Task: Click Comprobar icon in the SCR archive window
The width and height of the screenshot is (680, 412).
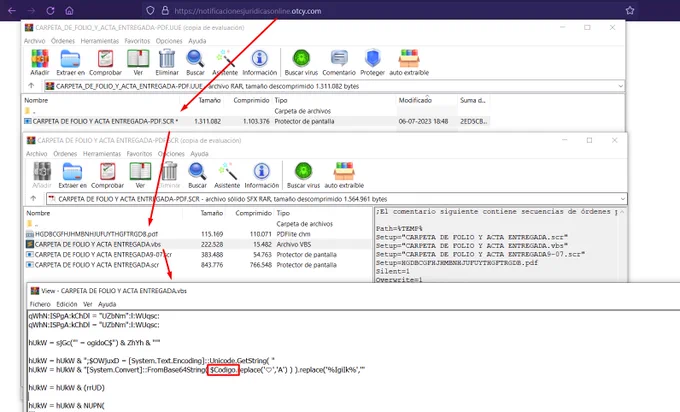Action: coord(107,171)
